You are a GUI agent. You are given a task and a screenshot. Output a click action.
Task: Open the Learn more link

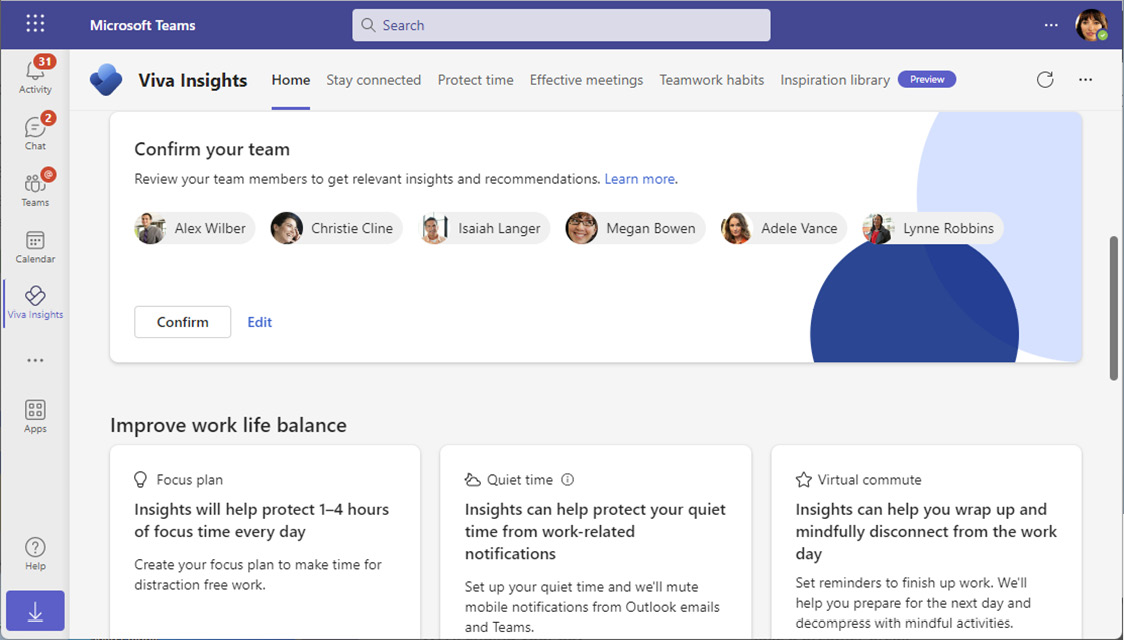point(639,179)
